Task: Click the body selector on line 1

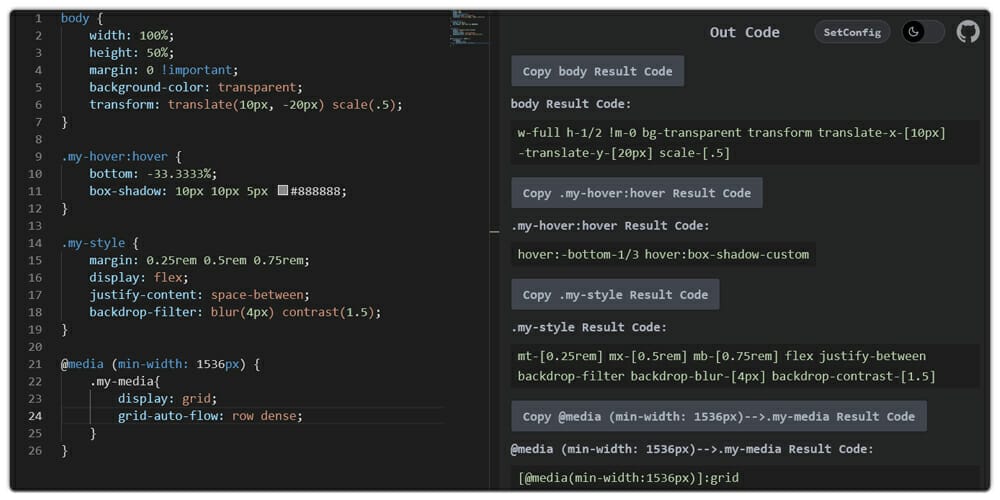Action: 75,18
